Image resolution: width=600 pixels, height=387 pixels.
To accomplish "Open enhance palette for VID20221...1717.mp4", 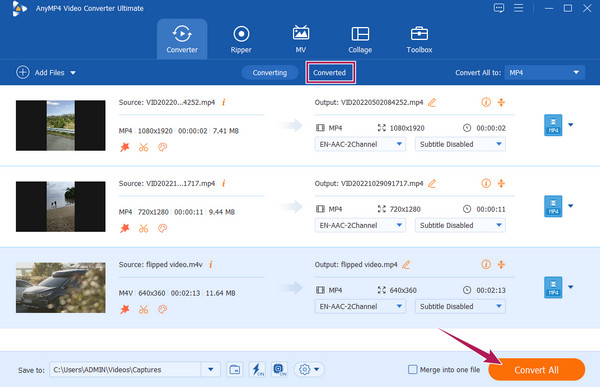I will pyautogui.click(x=163, y=228).
